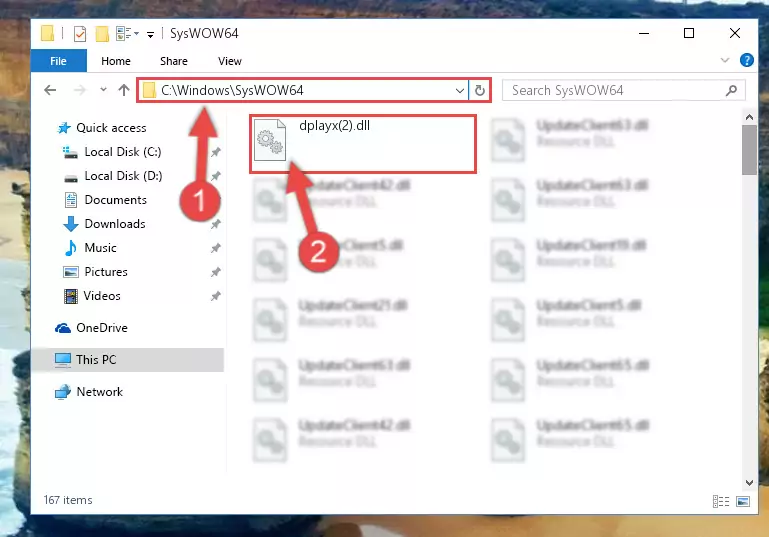The width and height of the screenshot is (769, 537).
Task: Click pin icon beside Downloads
Action: (215, 224)
